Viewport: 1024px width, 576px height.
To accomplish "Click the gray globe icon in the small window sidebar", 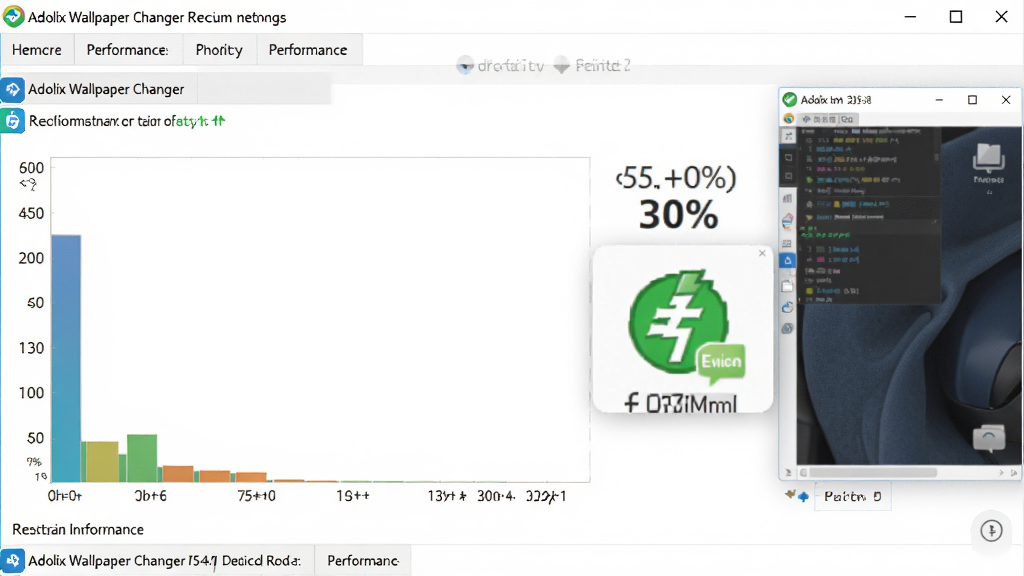I will pyautogui.click(x=788, y=328).
